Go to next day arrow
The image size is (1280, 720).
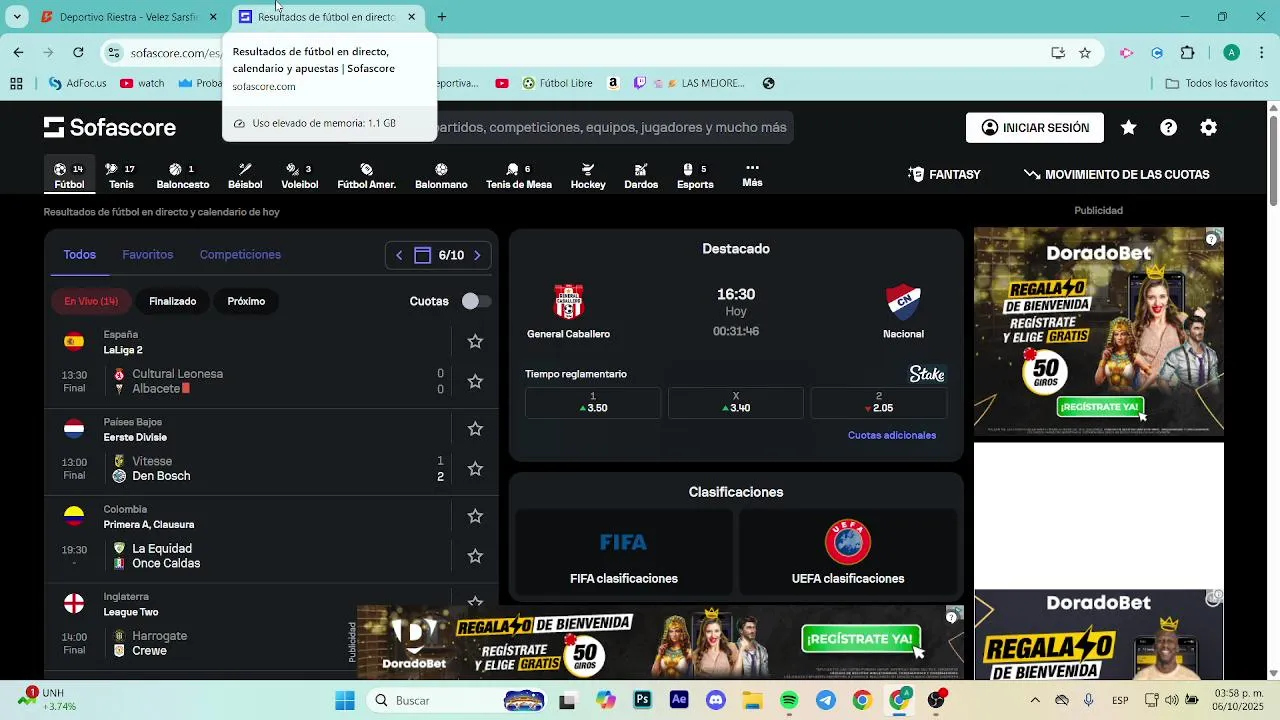tap(477, 255)
